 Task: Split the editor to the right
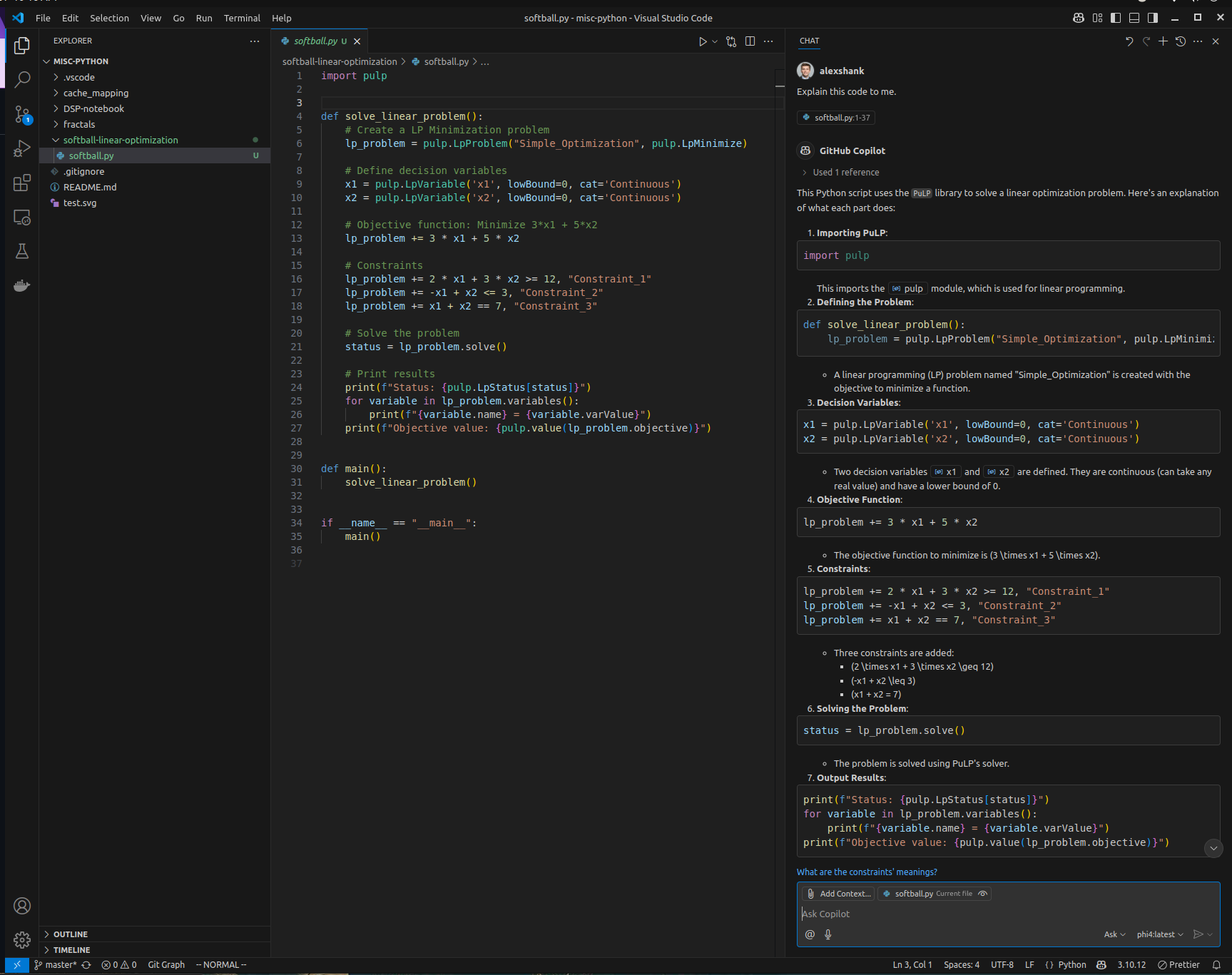[x=750, y=41]
